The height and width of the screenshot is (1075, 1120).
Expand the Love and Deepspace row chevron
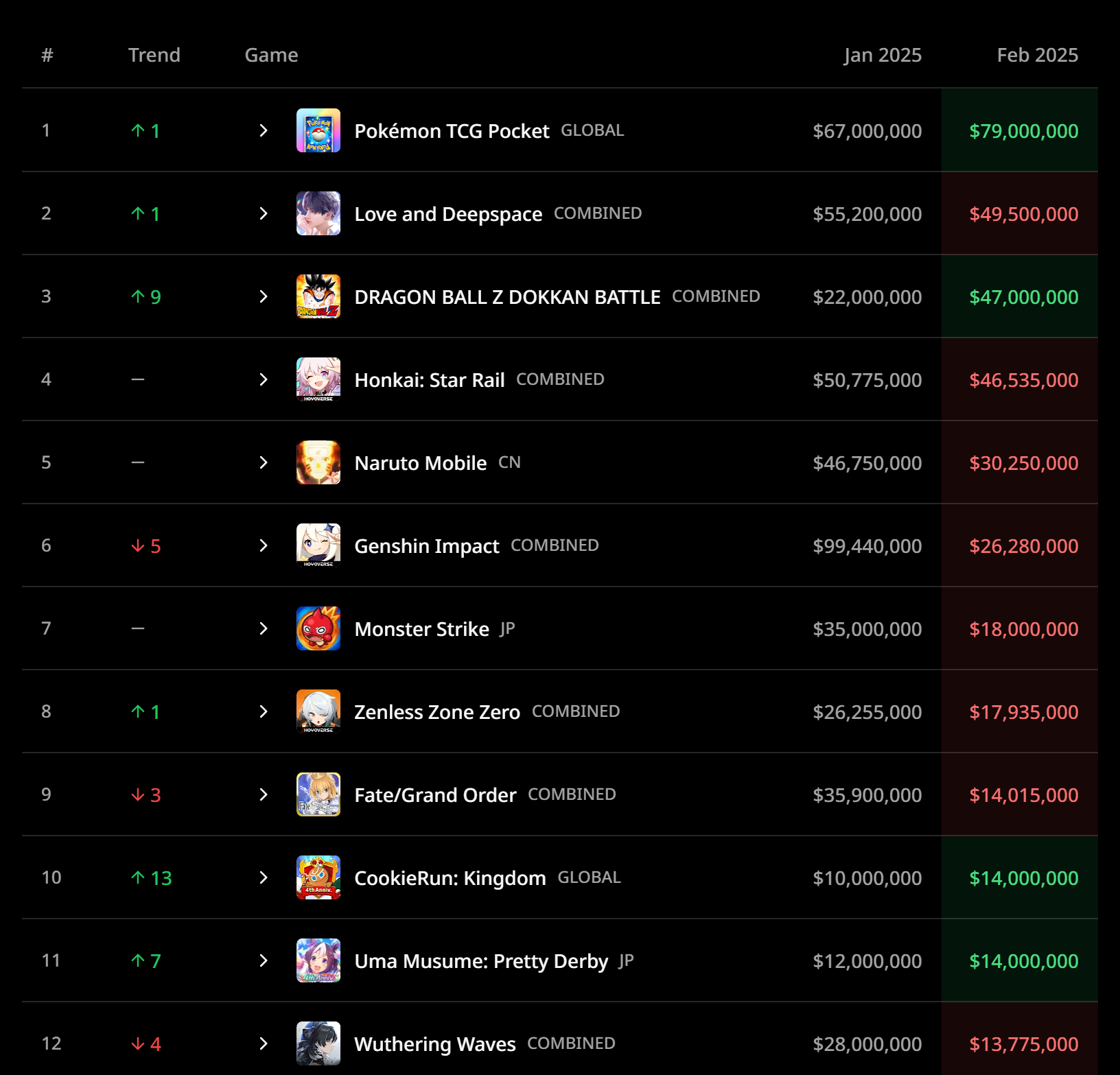(264, 213)
